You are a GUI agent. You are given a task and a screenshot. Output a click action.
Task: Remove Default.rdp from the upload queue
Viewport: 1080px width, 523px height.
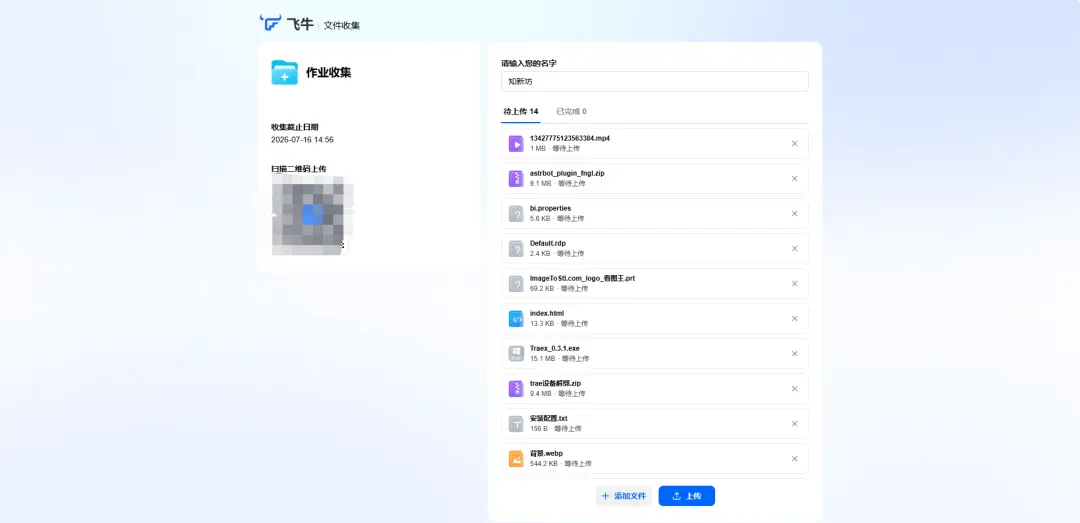[794, 249]
